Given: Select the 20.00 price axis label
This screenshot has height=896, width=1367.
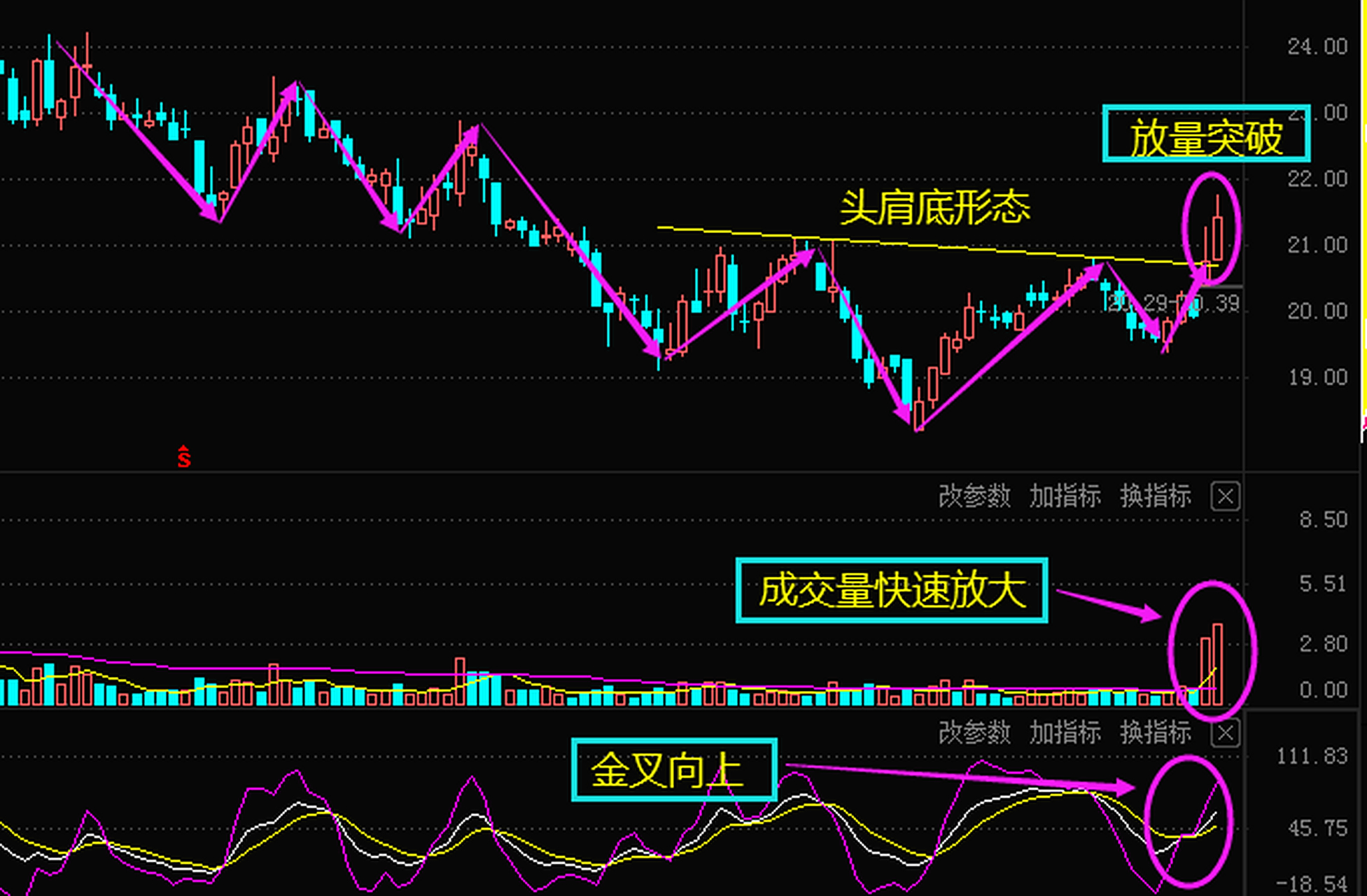Looking at the screenshot, I should click(x=1317, y=311).
